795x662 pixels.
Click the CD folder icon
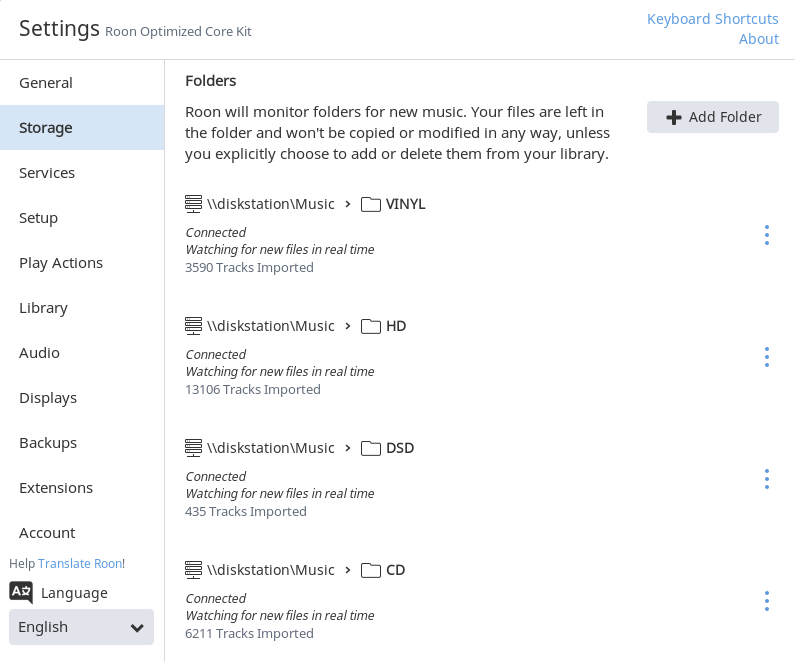click(x=371, y=570)
